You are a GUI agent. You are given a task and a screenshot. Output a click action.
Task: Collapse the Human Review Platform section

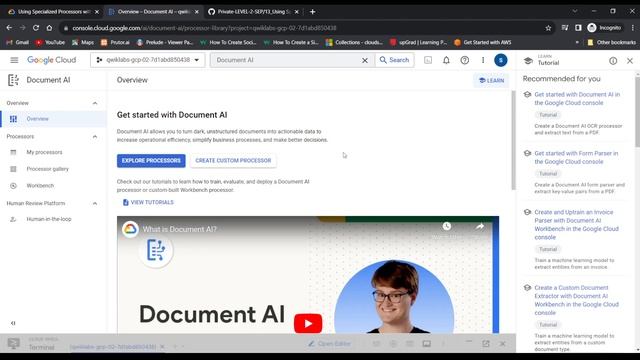pos(95,203)
